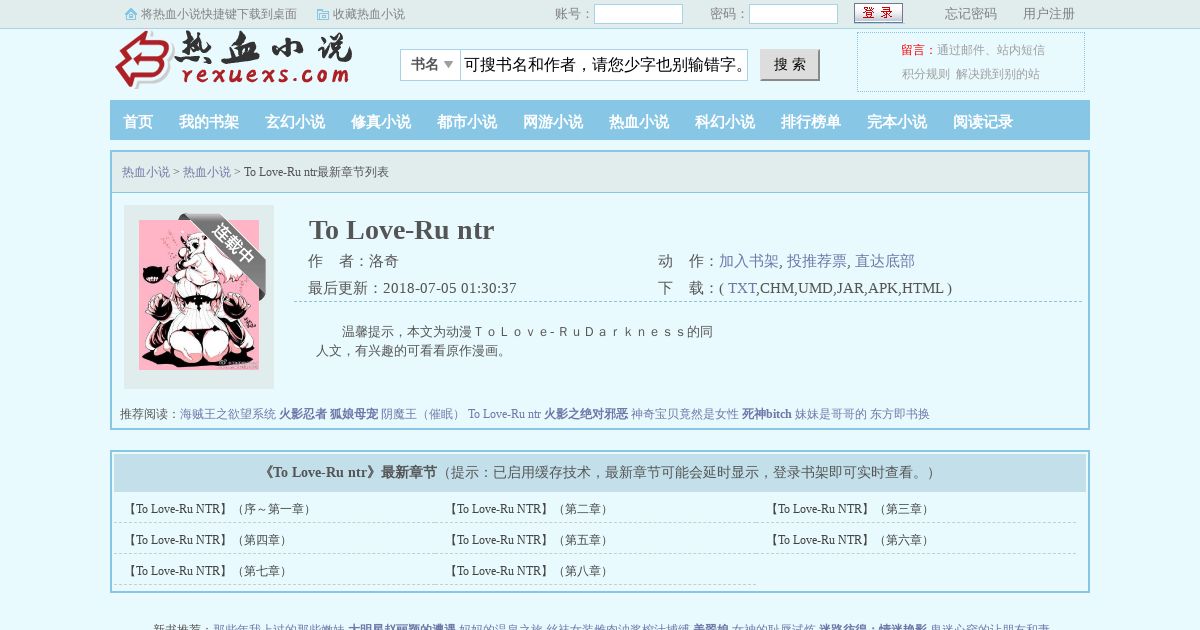
Task: Open 我的书架 in navigation bar
Action: click(209, 122)
